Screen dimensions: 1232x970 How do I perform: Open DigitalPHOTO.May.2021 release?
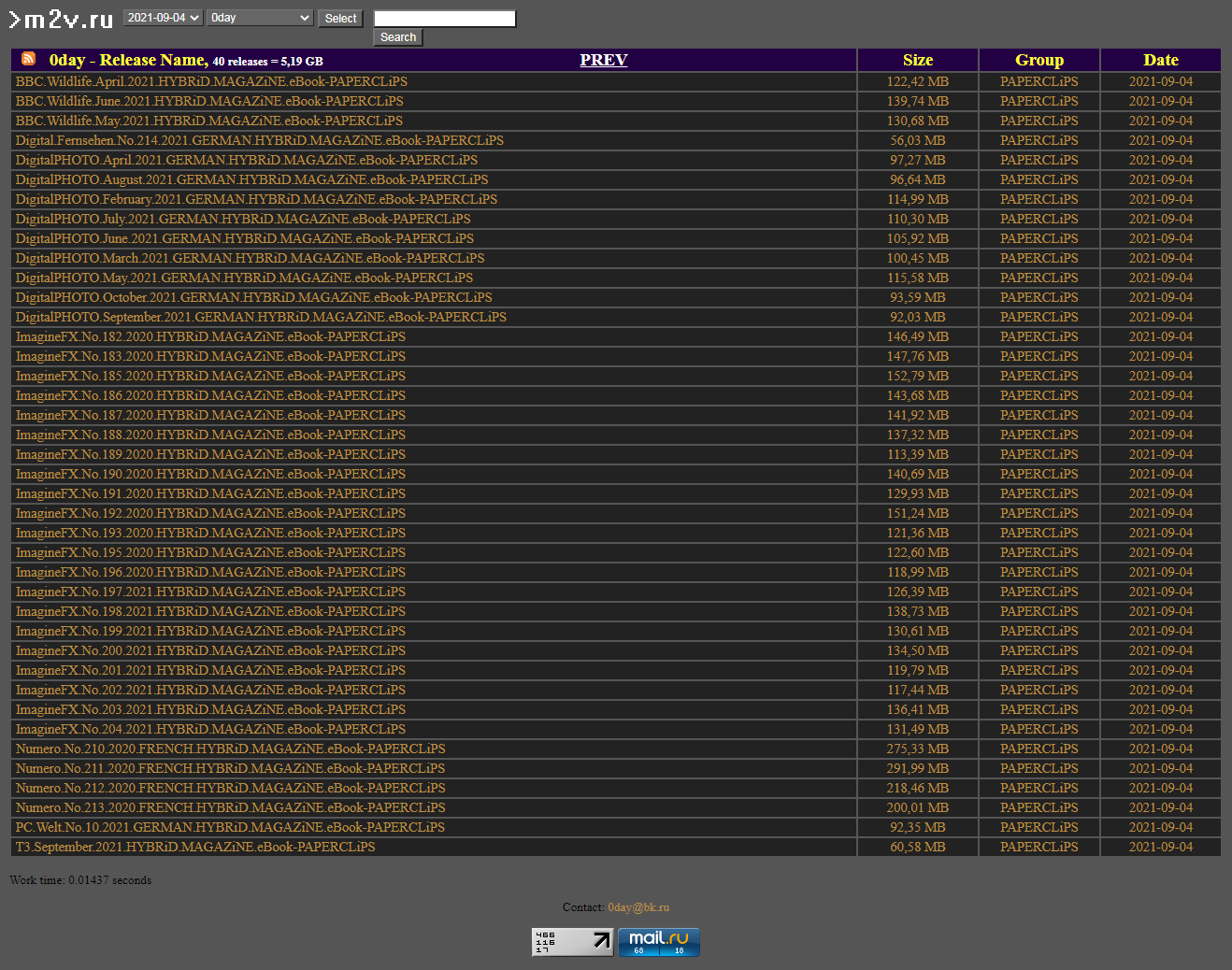click(x=245, y=278)
